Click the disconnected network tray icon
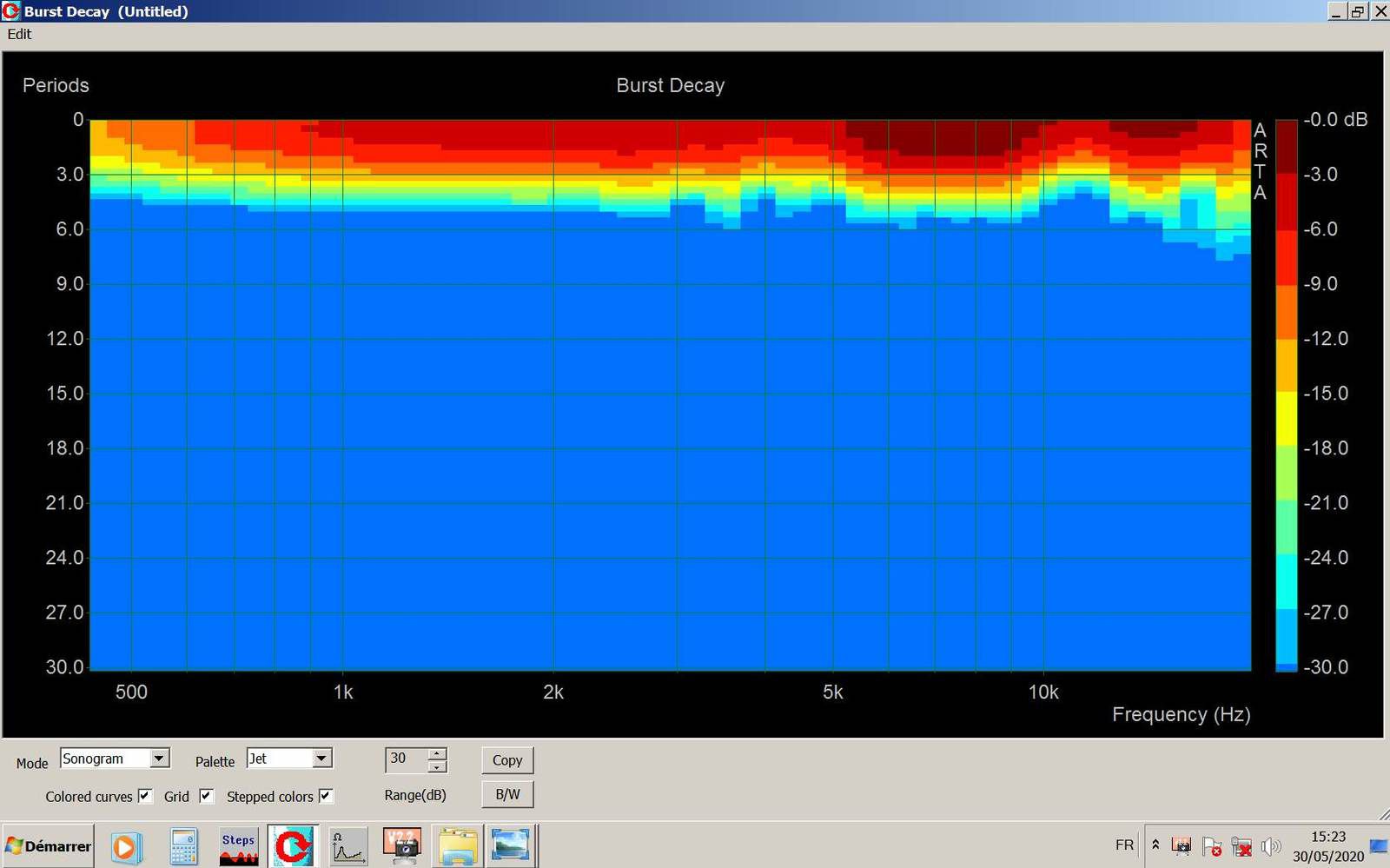Image resolution: width=1390 pixels, height=868 pixels. pos(1242,845)
